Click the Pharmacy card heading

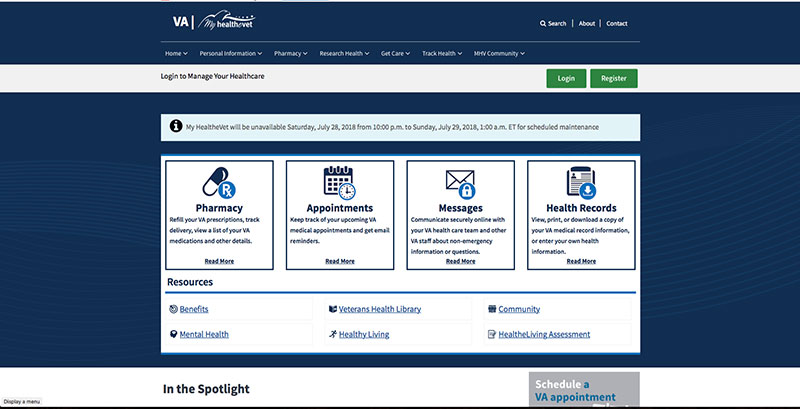click(x=219, y=208)
